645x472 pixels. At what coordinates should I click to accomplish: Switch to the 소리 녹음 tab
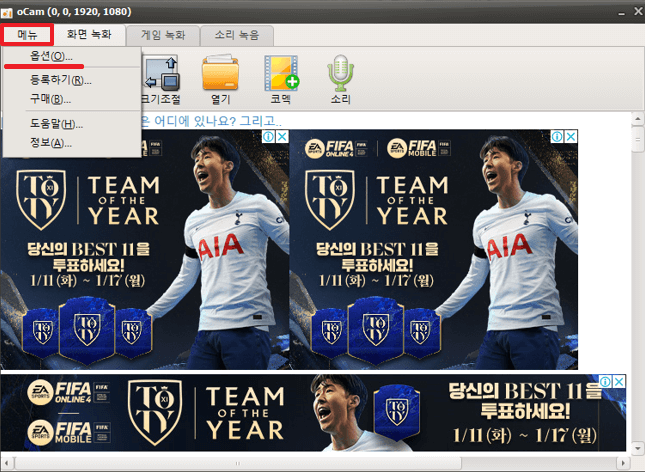coord(237,35)
